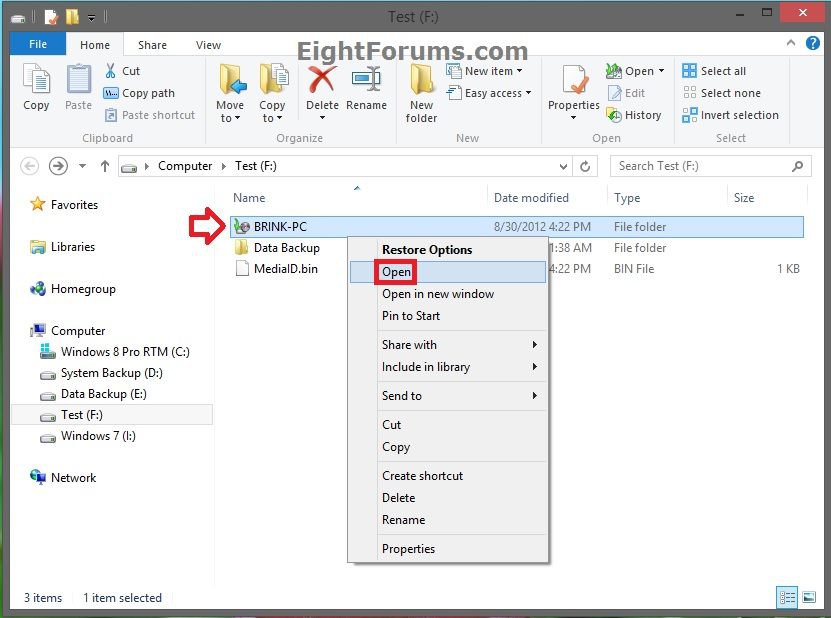The height and width of the screenshot is (618, 831).
Task: Choose Open in new window
Action: point(448,294)
